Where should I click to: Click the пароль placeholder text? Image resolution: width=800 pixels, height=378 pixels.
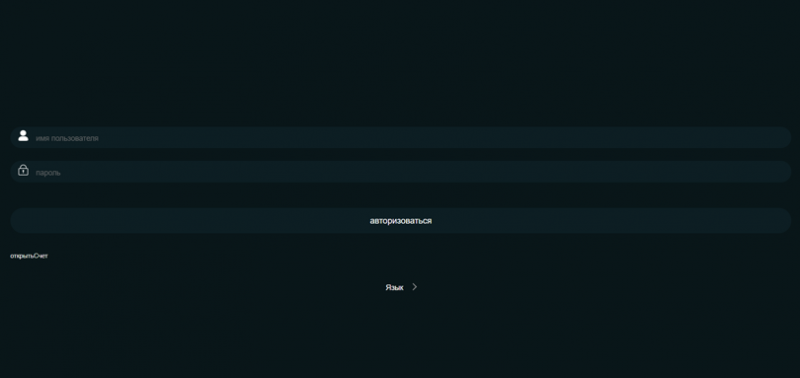point(48,173)
